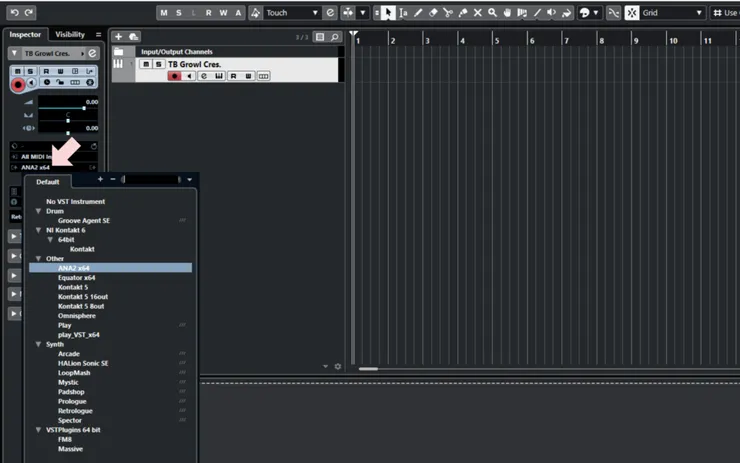Collapse the Drum category

(39, 211)
